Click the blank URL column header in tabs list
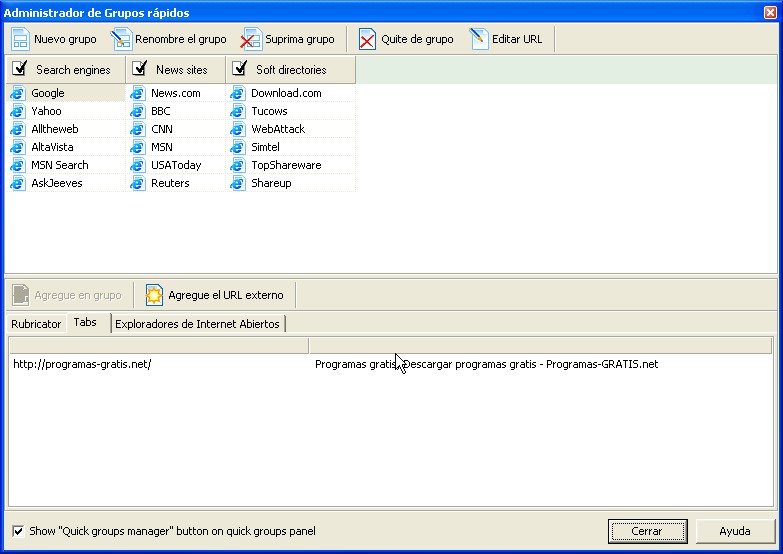Screen dimensions: 783x554 (x=159, y=345)
